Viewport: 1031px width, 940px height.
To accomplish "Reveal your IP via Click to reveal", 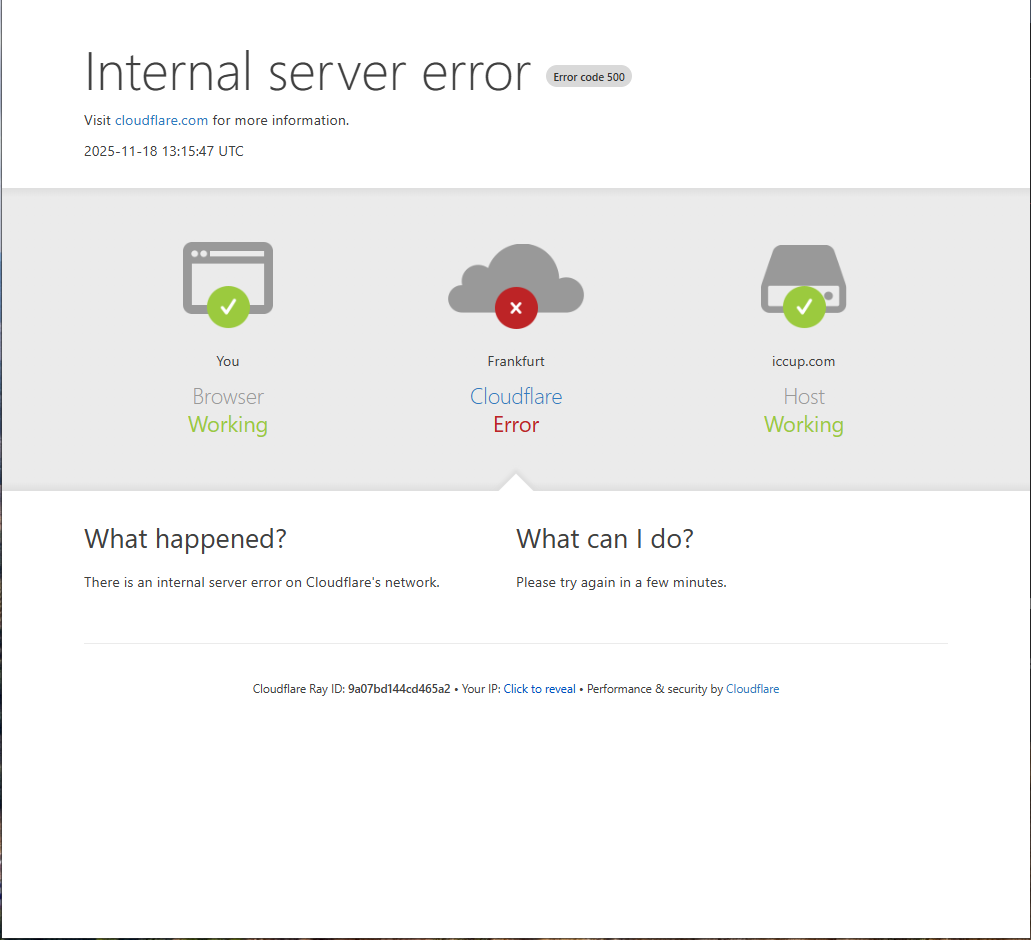I will [539, 689].
